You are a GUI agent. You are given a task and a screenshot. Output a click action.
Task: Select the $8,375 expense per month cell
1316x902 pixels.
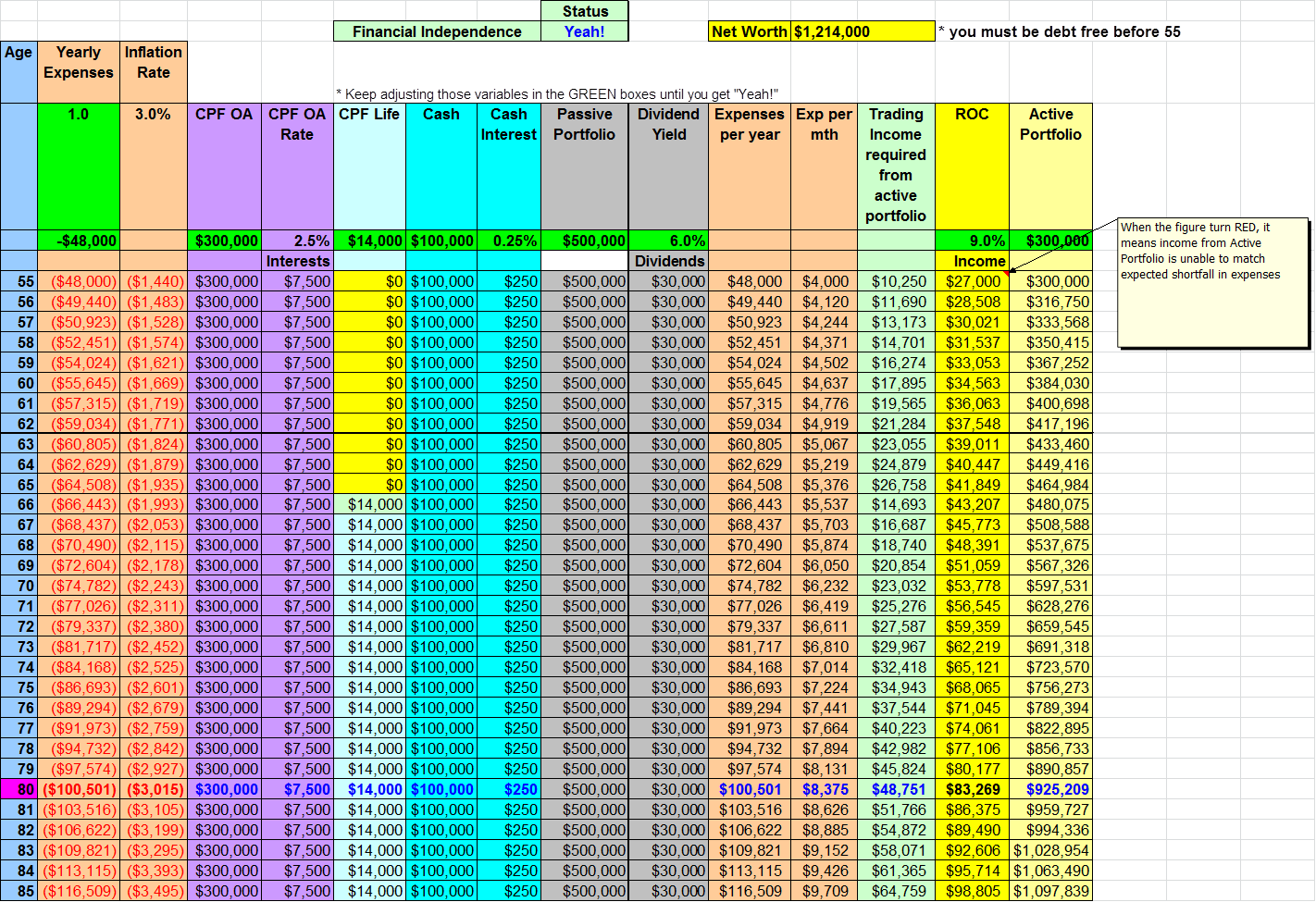click(825, 789)
